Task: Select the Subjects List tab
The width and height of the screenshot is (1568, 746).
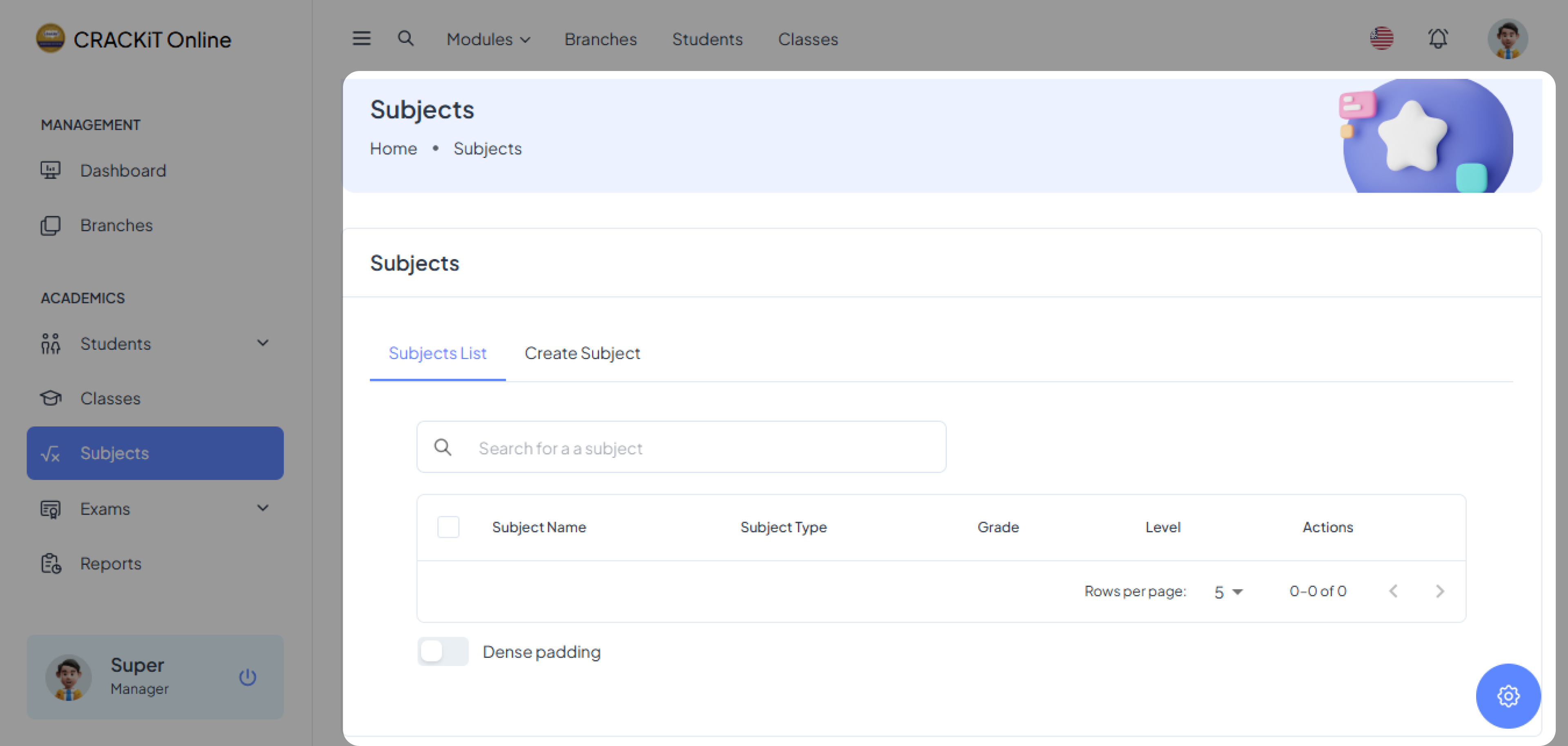Action: point(437,353)
